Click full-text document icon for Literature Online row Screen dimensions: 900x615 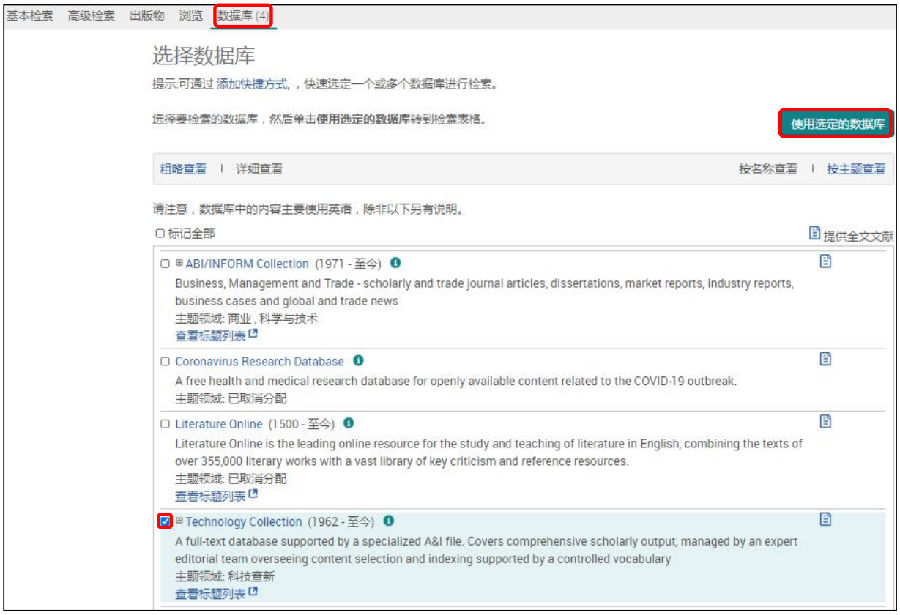pyautogui.click(x=825, y=421)
